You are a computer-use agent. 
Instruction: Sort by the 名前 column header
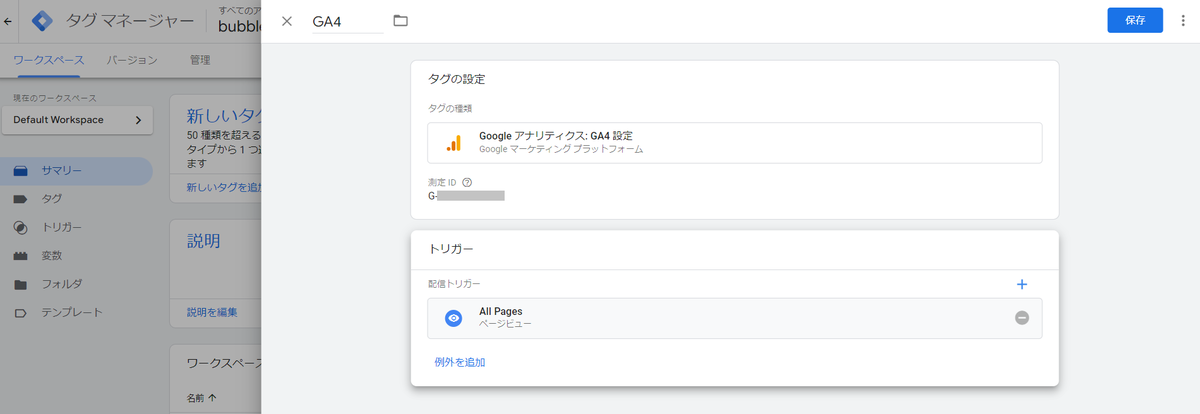tap(202, 398)
